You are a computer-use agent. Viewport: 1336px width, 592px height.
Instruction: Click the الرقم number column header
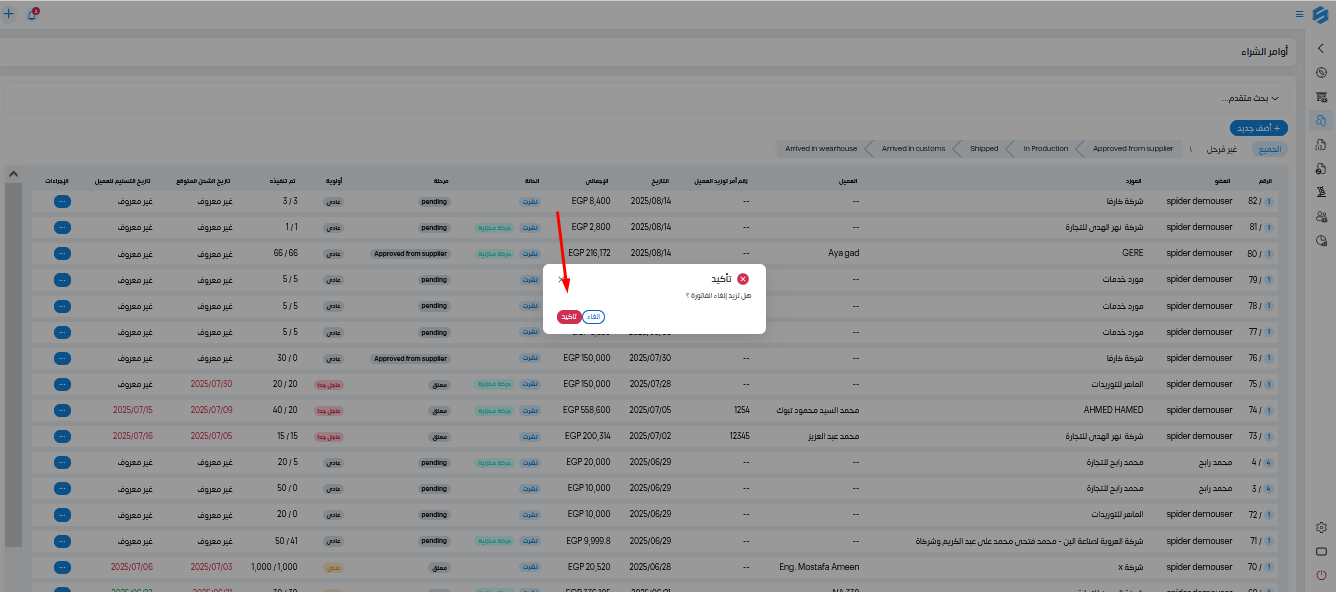click(x=1266, y=181)
